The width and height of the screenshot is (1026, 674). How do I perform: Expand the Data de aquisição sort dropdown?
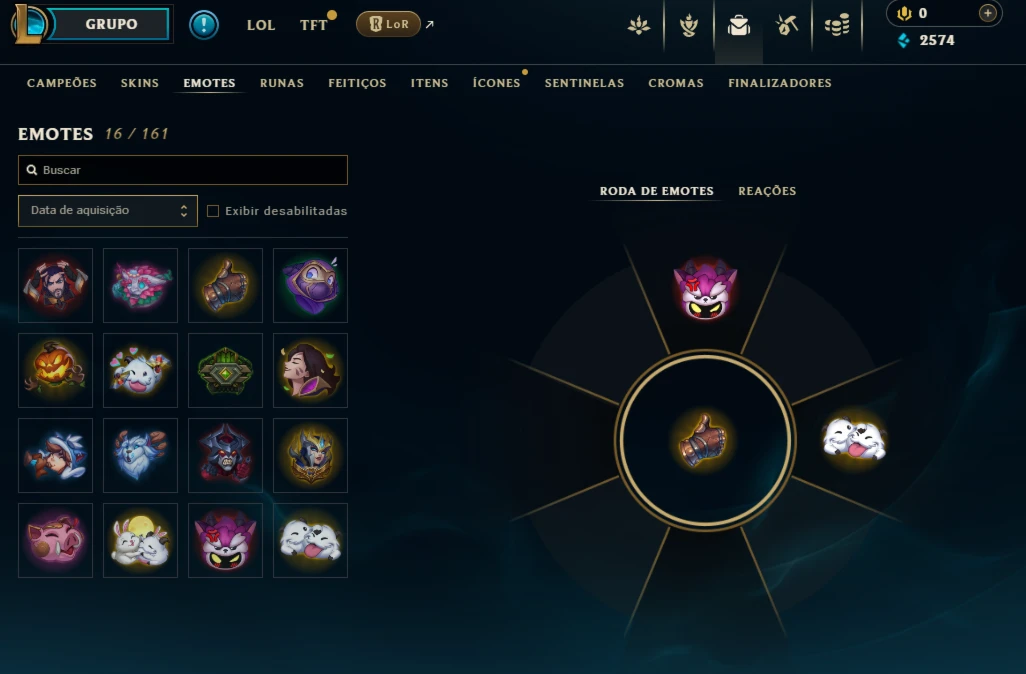pyautogui.click(x=108, y=211)
